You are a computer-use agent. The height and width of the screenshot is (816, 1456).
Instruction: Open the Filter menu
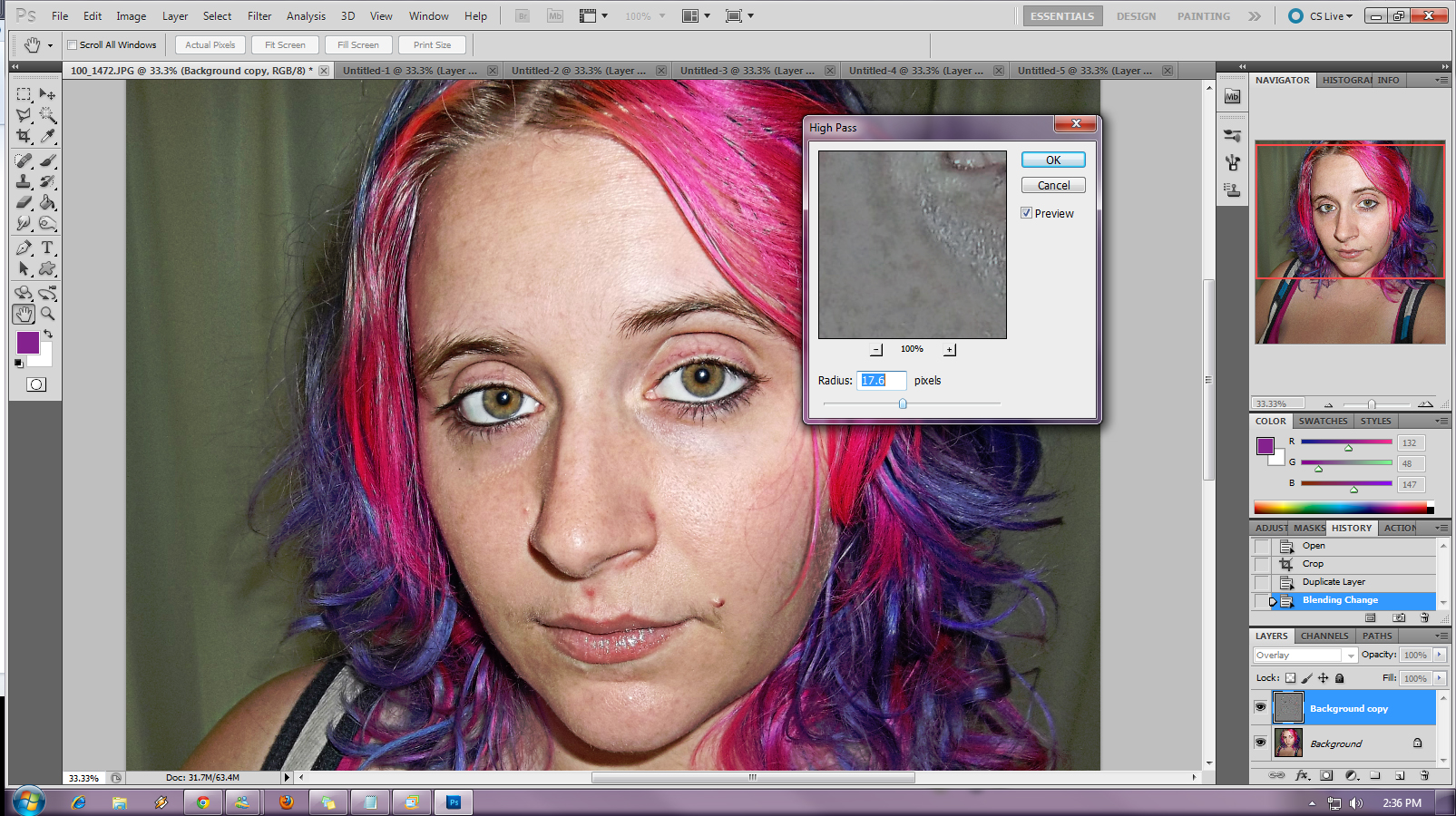tap(259, 16)
